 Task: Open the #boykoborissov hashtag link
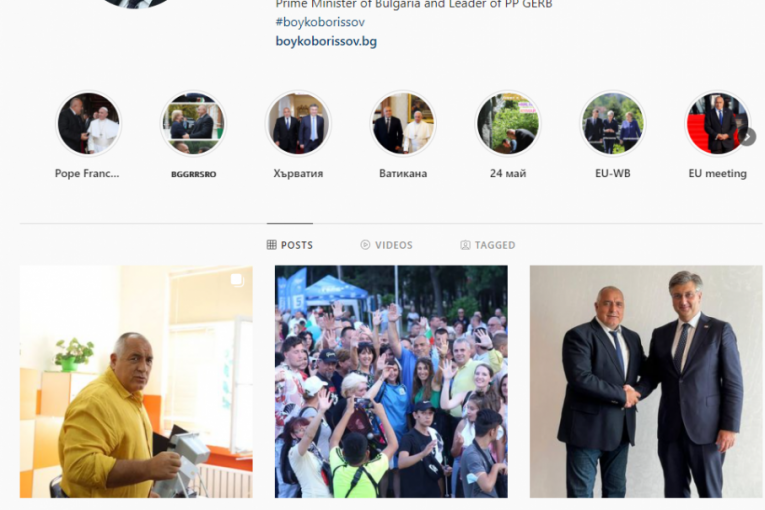point(320,22)
